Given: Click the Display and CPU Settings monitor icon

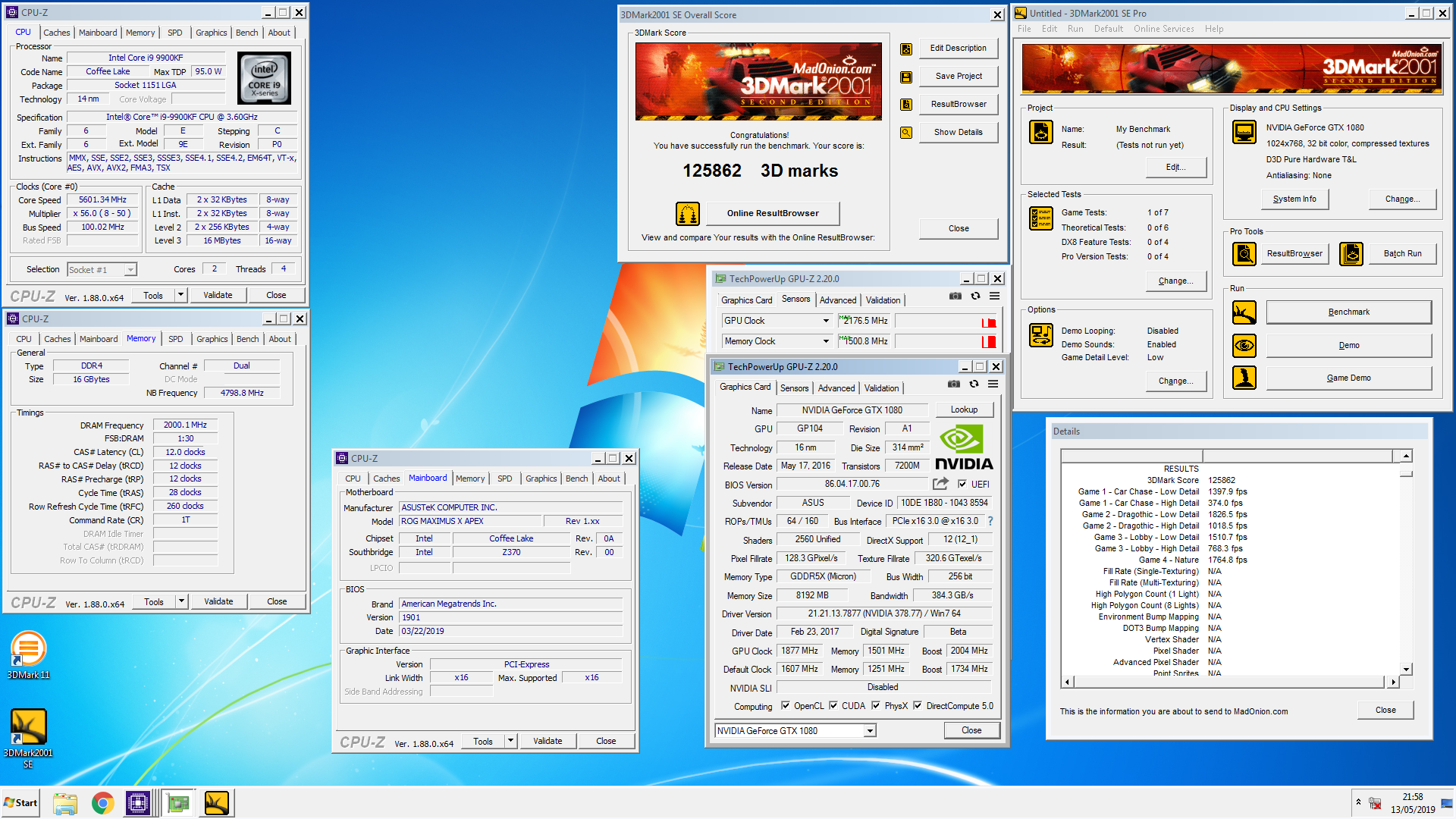Looking at the screenshot, I should 1244,132.
